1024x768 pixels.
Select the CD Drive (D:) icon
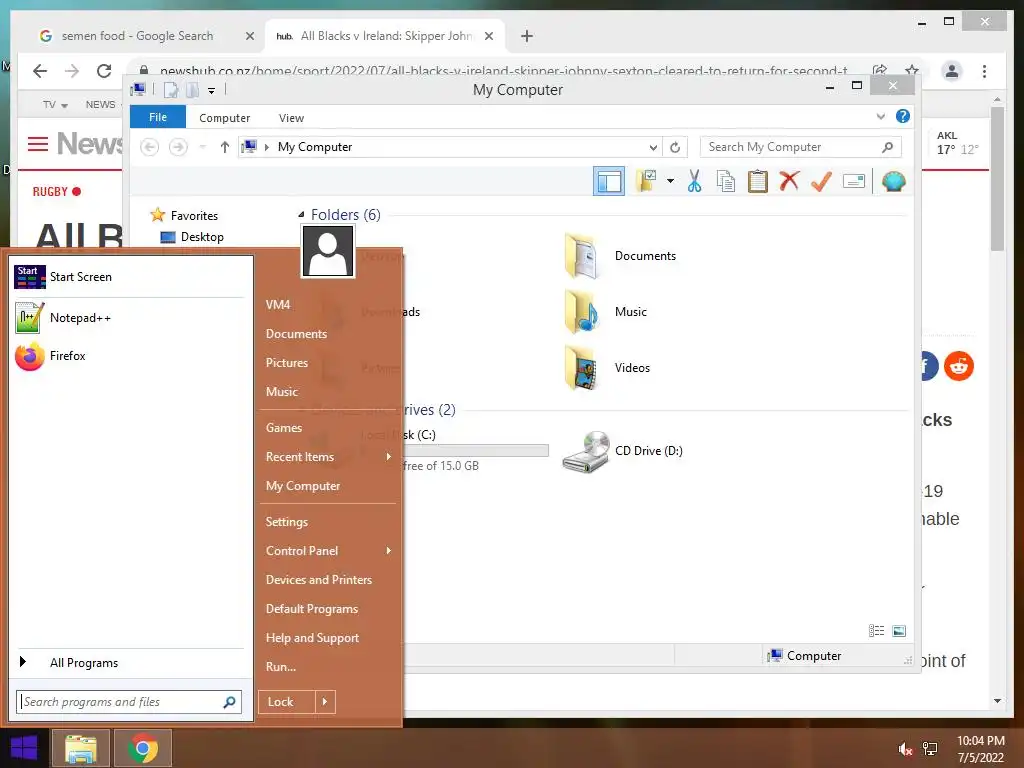[586, 451]
